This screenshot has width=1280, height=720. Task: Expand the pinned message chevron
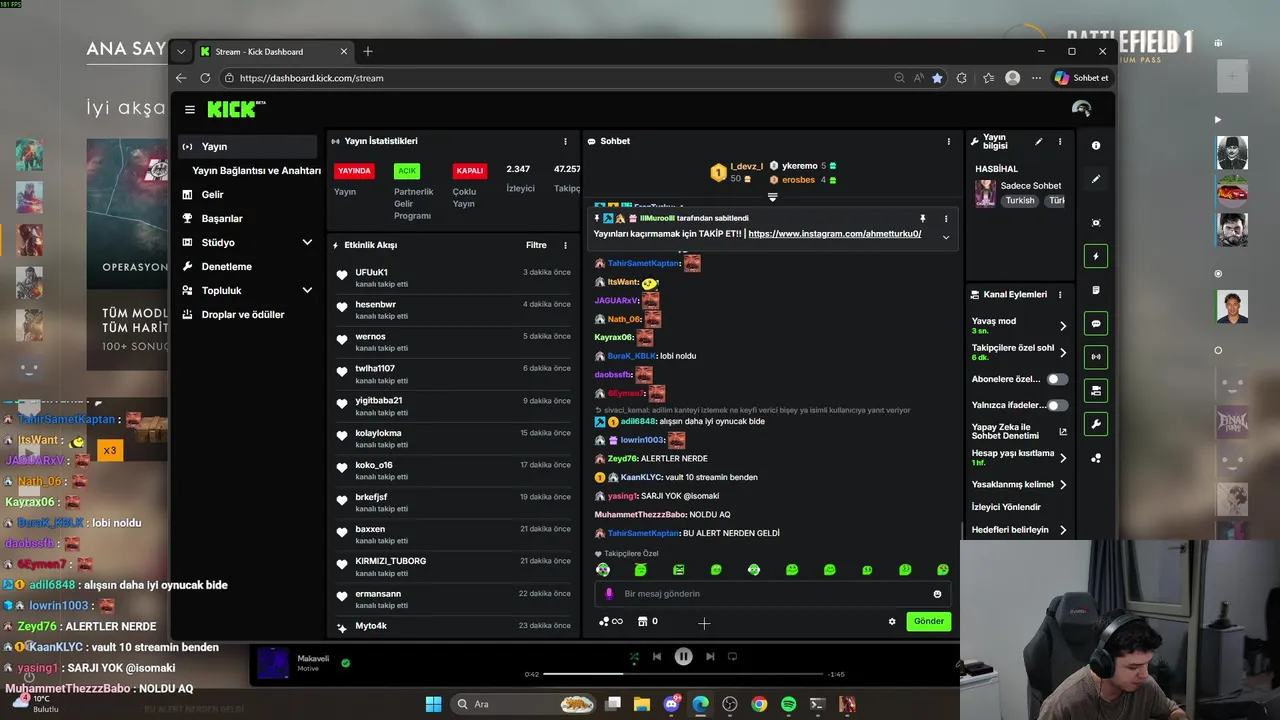(x=946, y=237)
